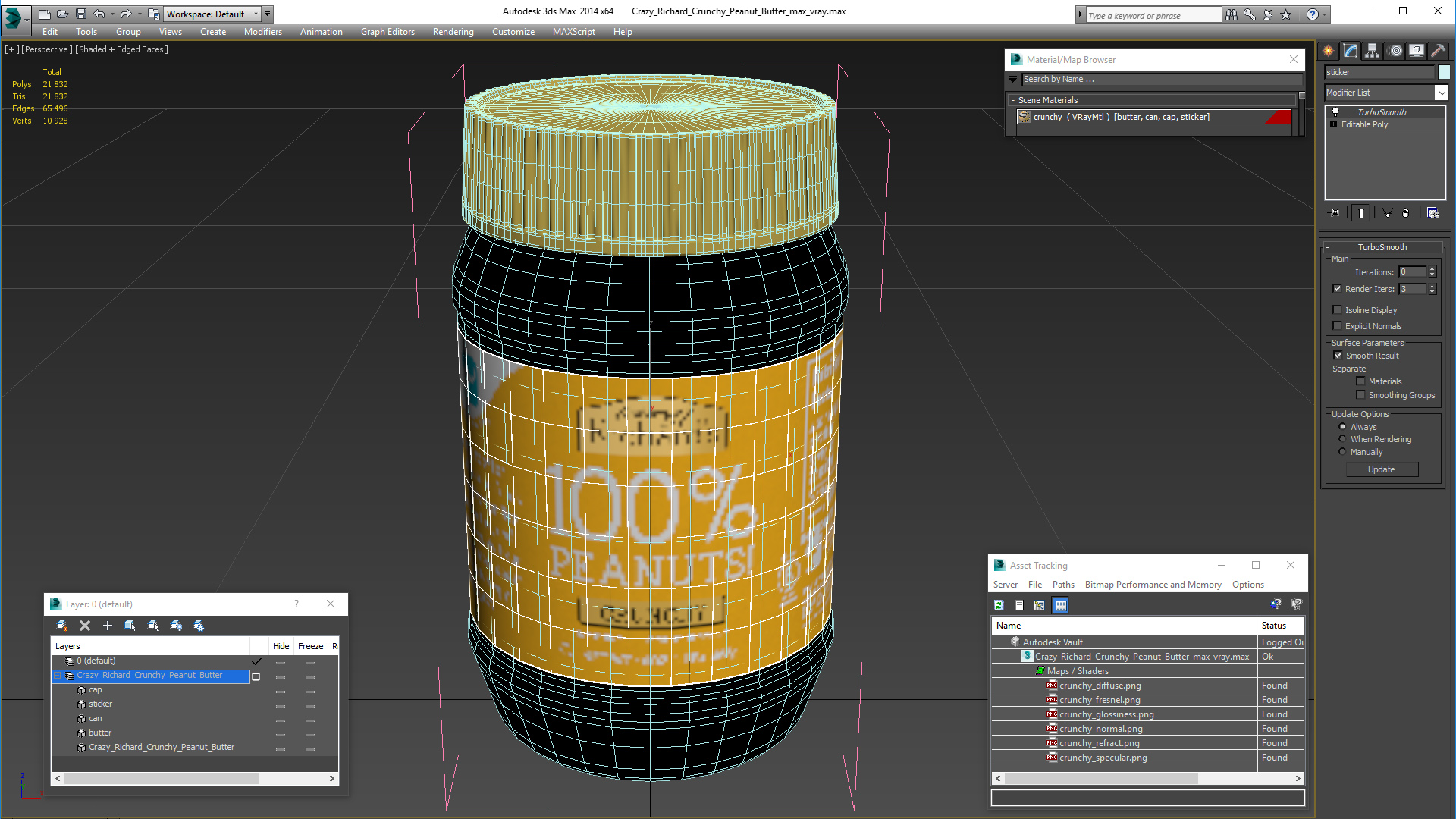Screen dimensions: 1456x819
Task: Collapse Crazy_Richard_Crunchy_Peanut_Butter layer tree
Action: point(57,675)
